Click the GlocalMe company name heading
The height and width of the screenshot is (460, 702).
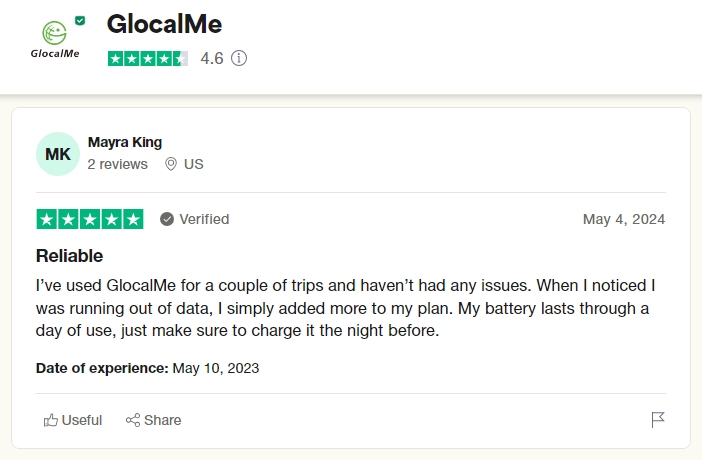(164, 24)
